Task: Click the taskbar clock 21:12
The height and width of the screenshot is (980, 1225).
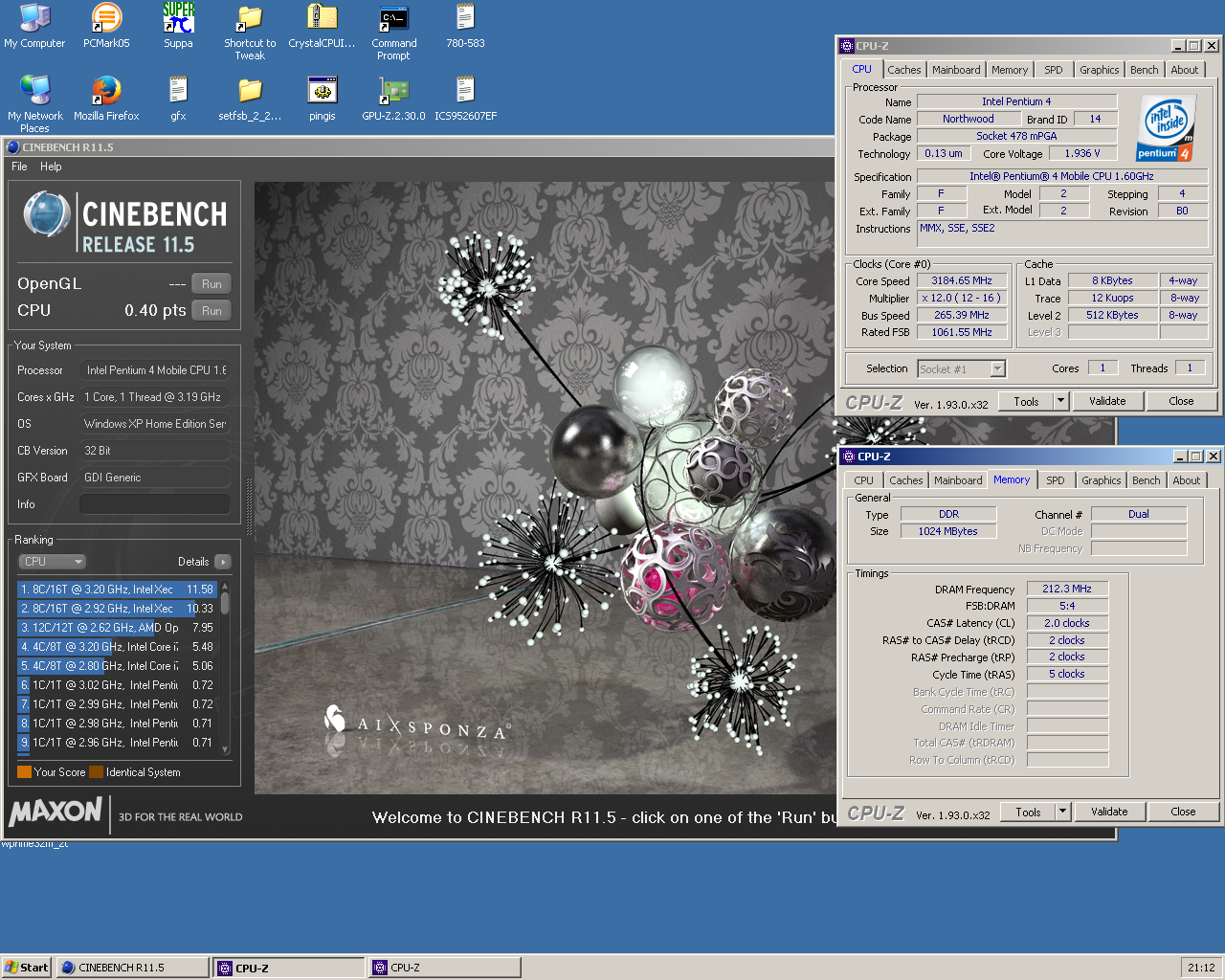Action: pyautogui.click(x=1201, y=968)
